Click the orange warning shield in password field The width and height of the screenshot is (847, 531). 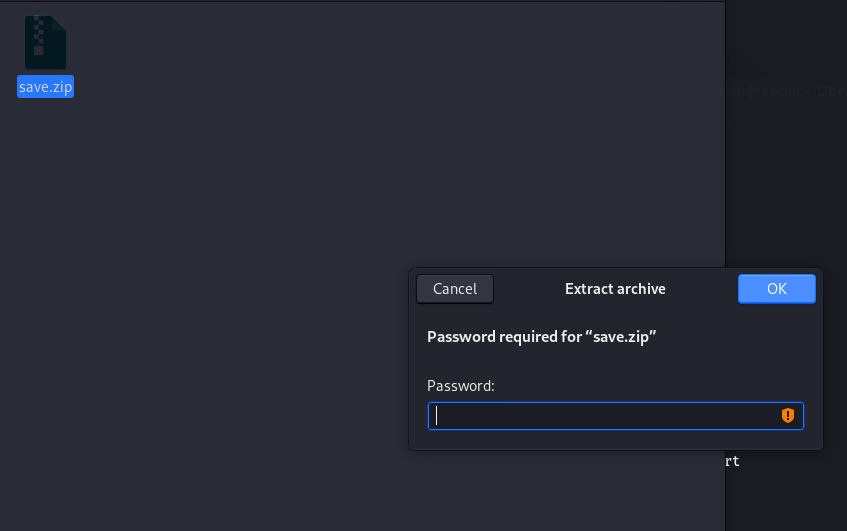[x=788, y=415]
